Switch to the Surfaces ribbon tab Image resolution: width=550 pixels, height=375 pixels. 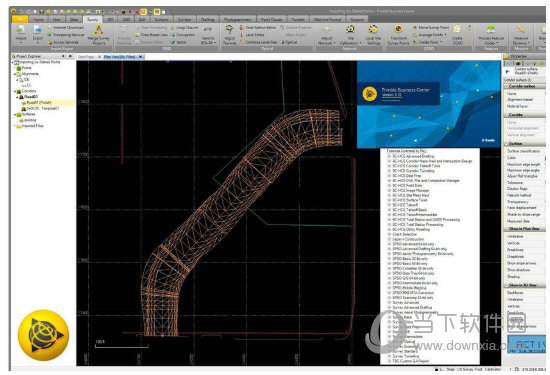[x=161, y=19]
